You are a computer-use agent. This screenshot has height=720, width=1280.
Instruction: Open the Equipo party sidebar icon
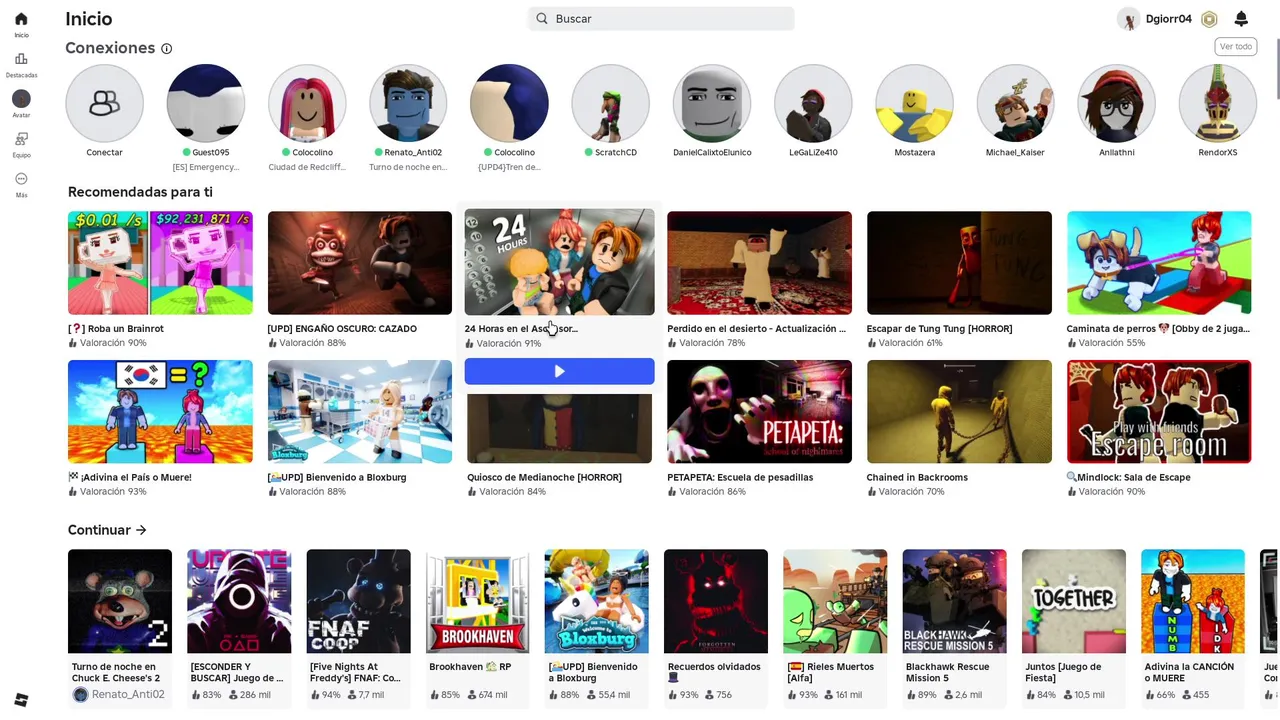point(21,139)
